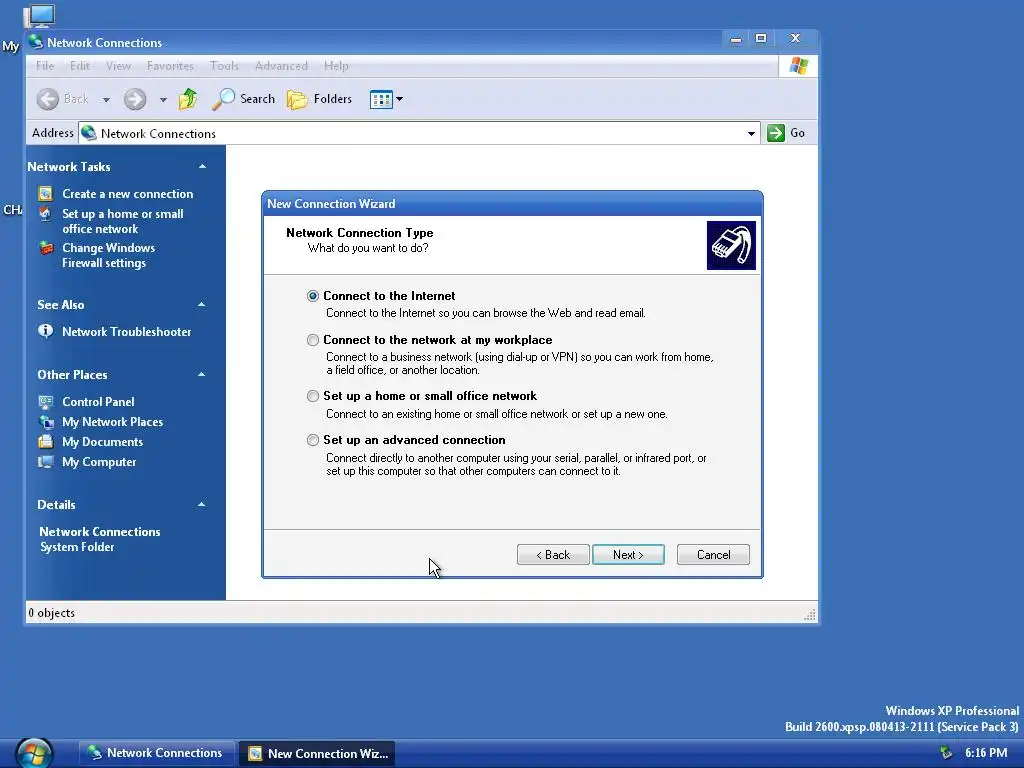Open the Edit menu
The width and height of the screenshot is (1024, 768).
click(x=80, y=66)
